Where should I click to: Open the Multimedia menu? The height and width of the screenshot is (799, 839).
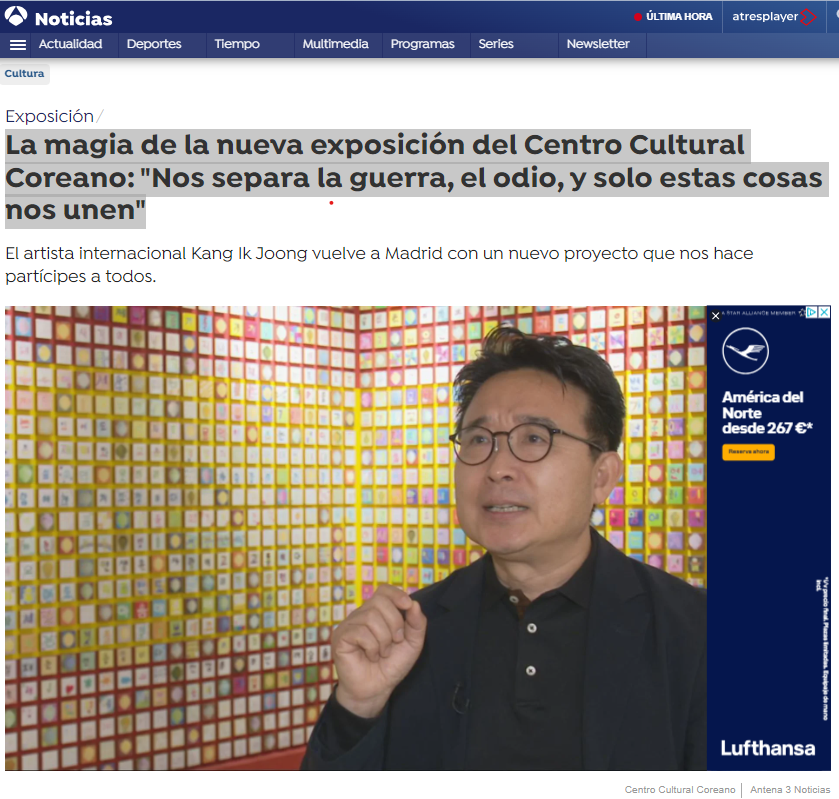coord(335,44)
